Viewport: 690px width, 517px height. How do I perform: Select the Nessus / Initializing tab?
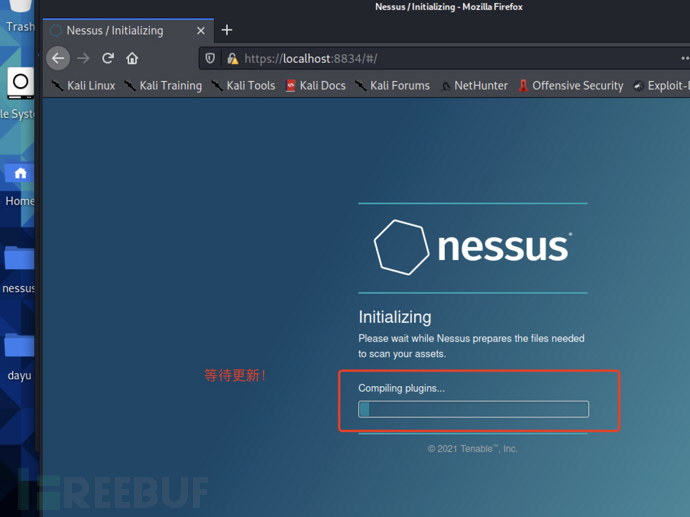point(128,31)
